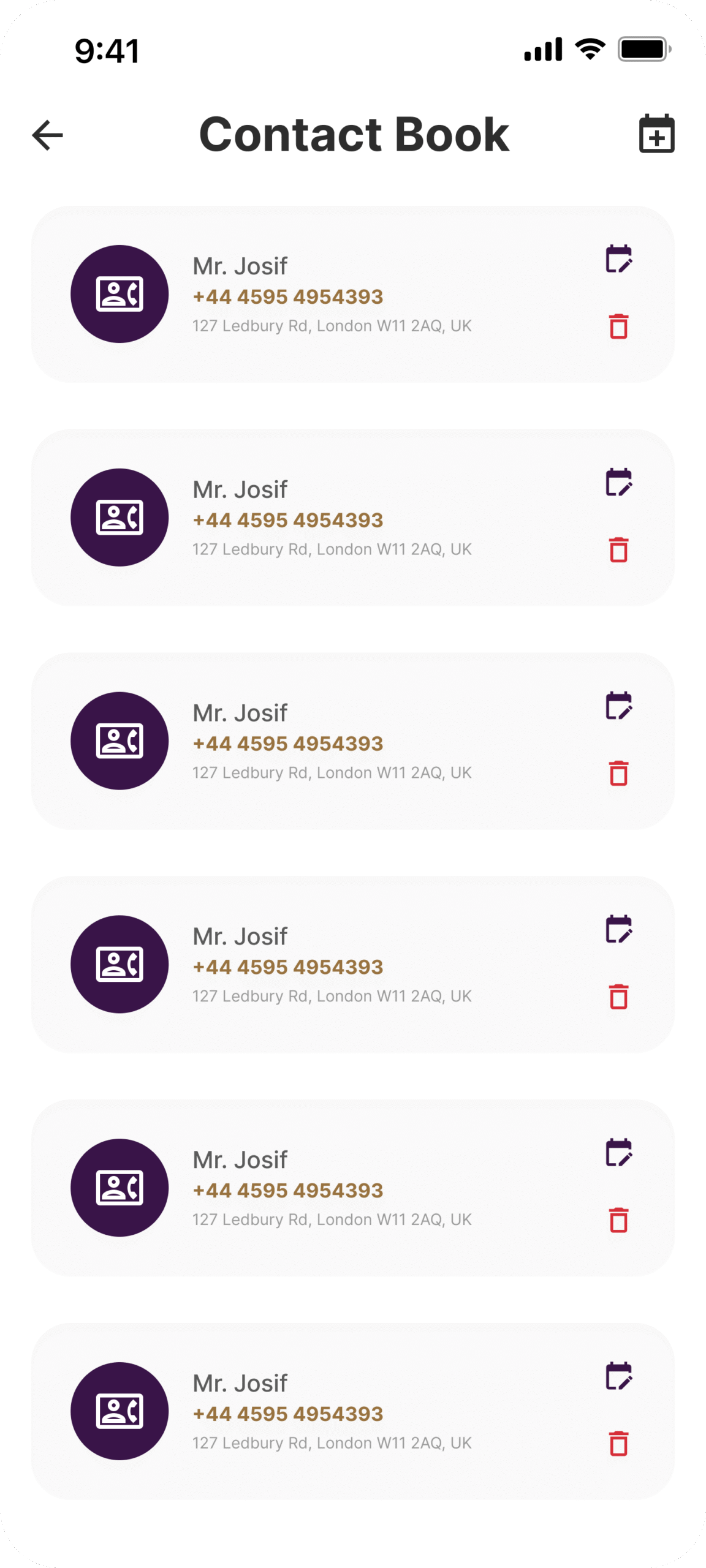The width and height of the screenshot is (706, 1568).
Task: Add new contact via calendar-plus icon
Action: click(x=656, y=134)
